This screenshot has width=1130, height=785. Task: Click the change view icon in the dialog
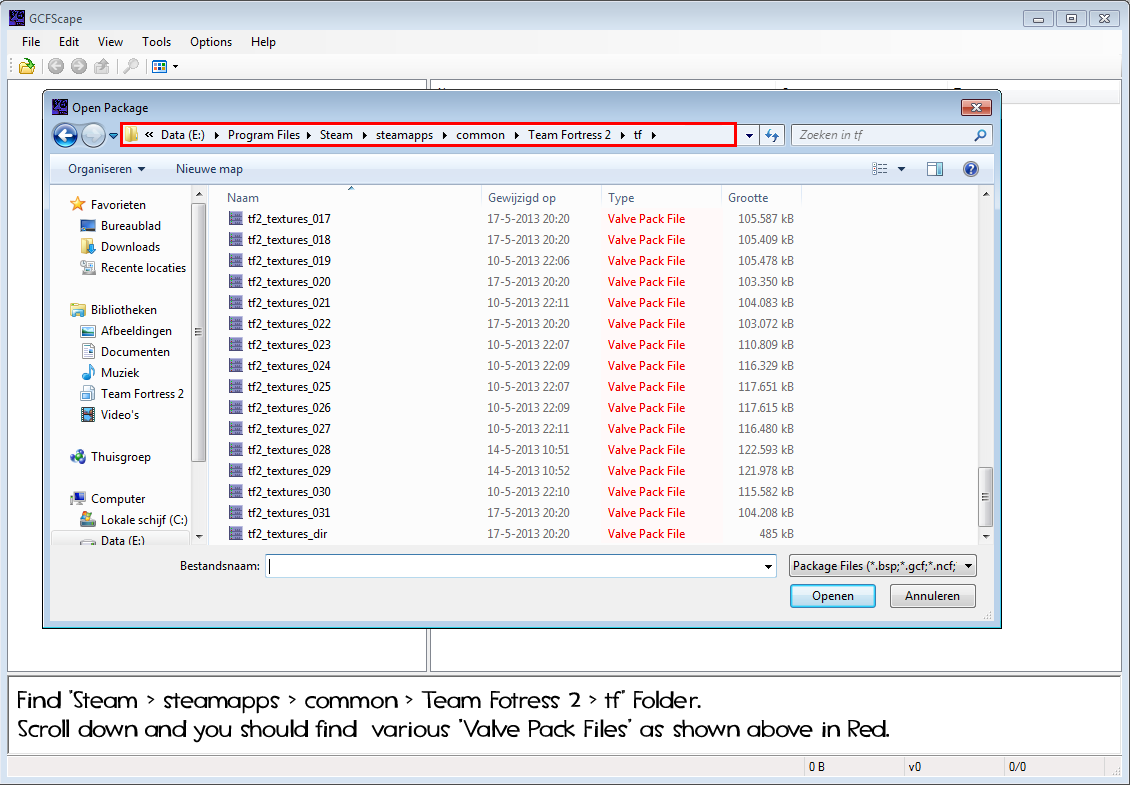click(x=879, y=169)
